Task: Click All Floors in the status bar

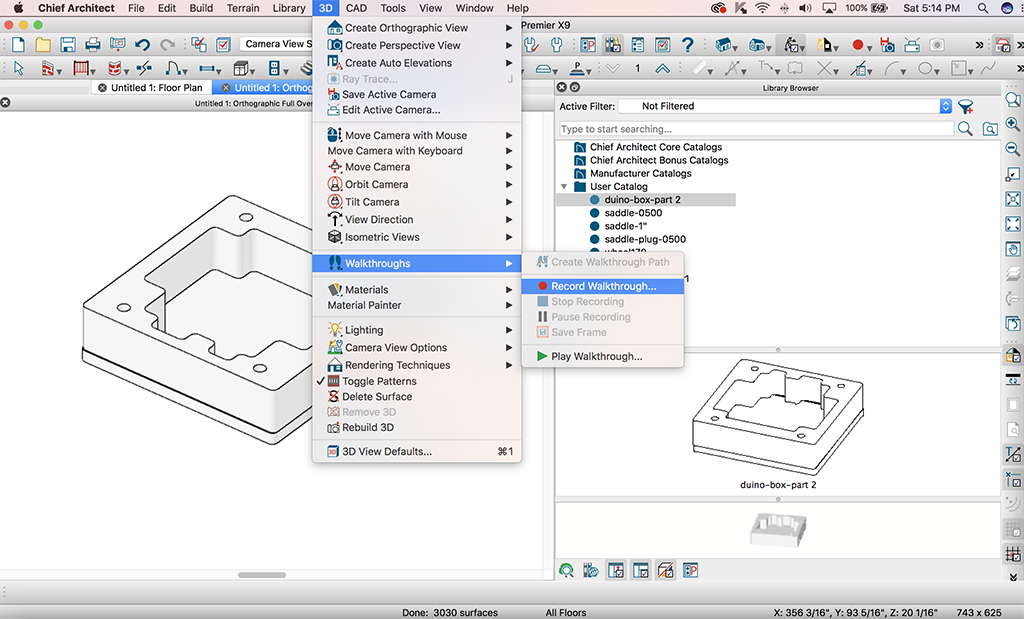Action: click(566, 612)
